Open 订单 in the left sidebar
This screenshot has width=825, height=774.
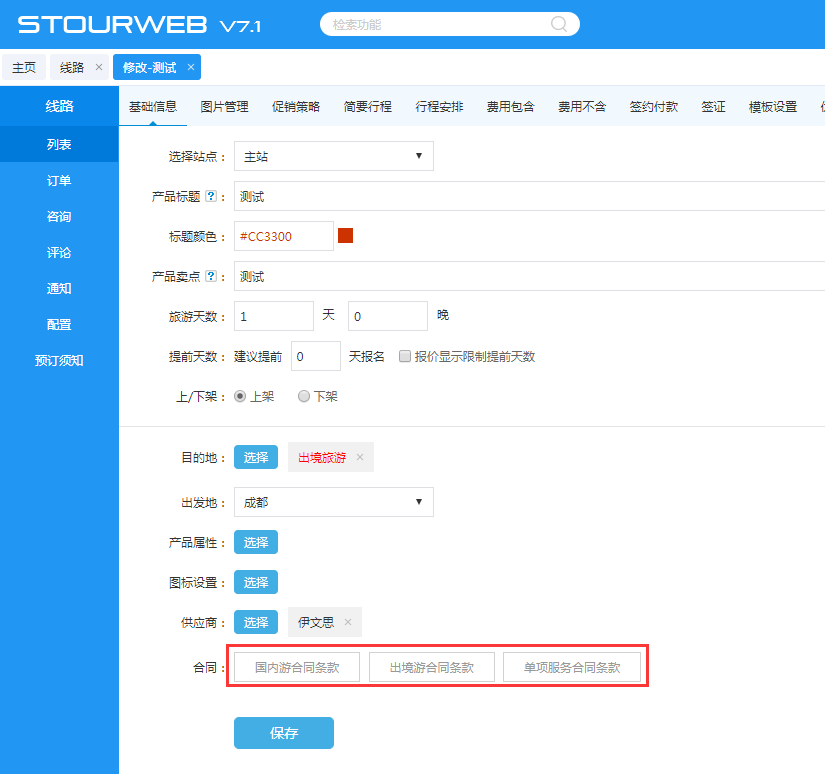tap(59, 181)
